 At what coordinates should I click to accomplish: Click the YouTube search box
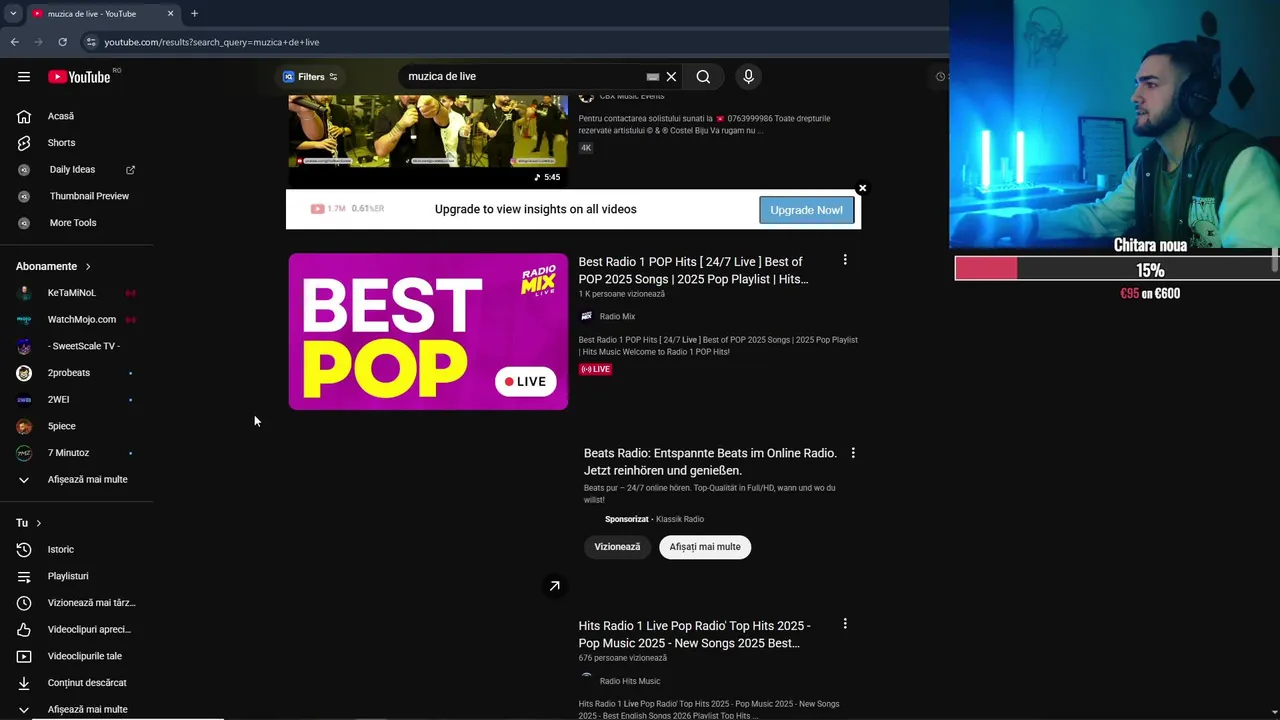525,77
